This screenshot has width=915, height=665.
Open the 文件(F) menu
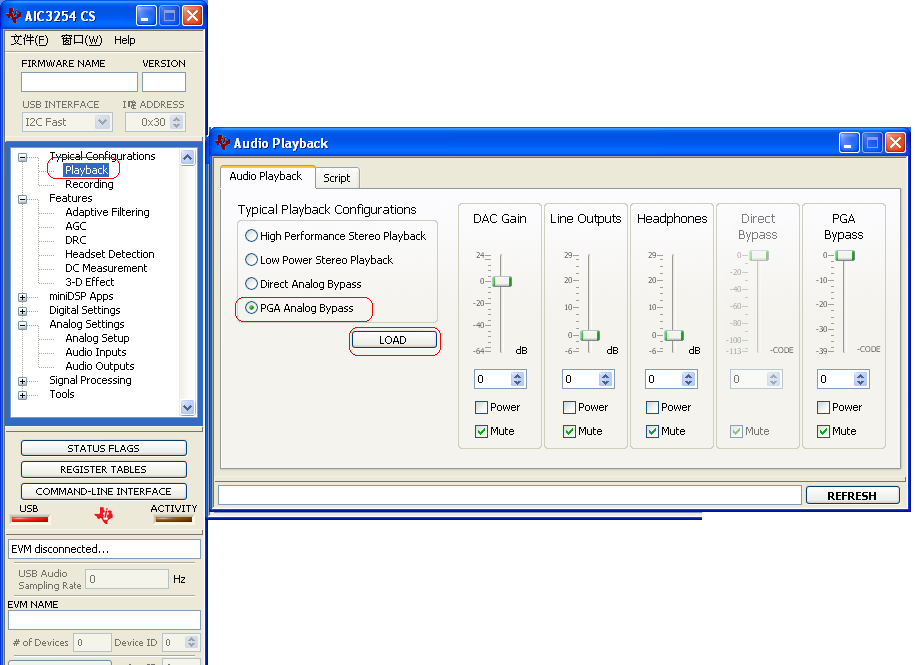[x=29, y=40]
